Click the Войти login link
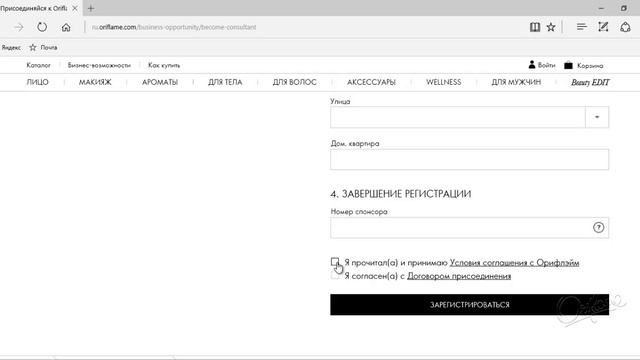Screen dimensions: 640x360 coord(547,65)
